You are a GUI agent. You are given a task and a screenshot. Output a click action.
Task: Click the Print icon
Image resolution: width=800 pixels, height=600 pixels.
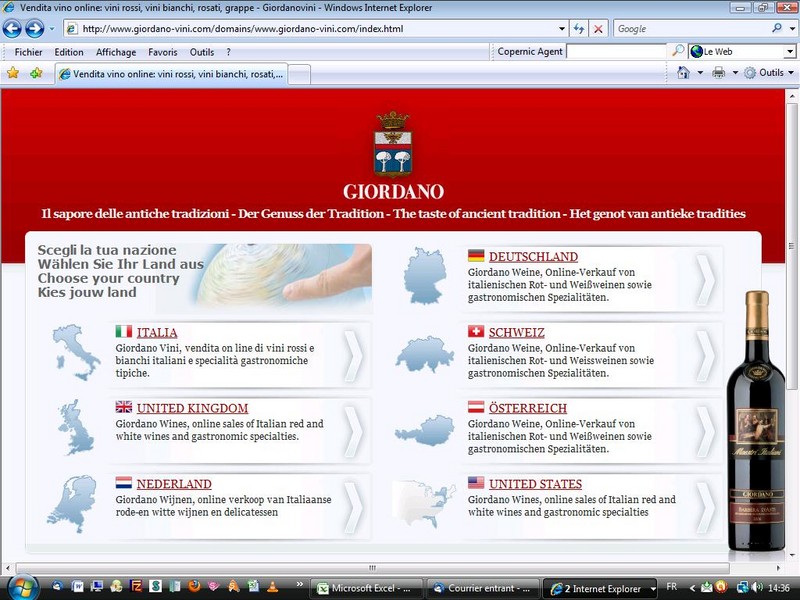[x=718, y=73]
